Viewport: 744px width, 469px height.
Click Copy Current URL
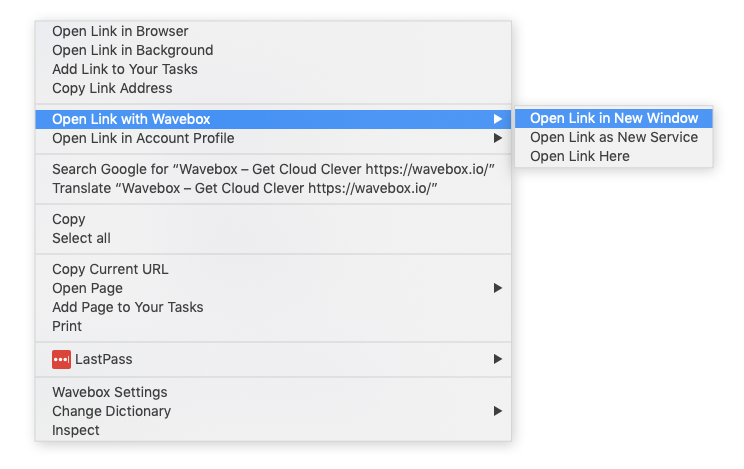point(110,269)
